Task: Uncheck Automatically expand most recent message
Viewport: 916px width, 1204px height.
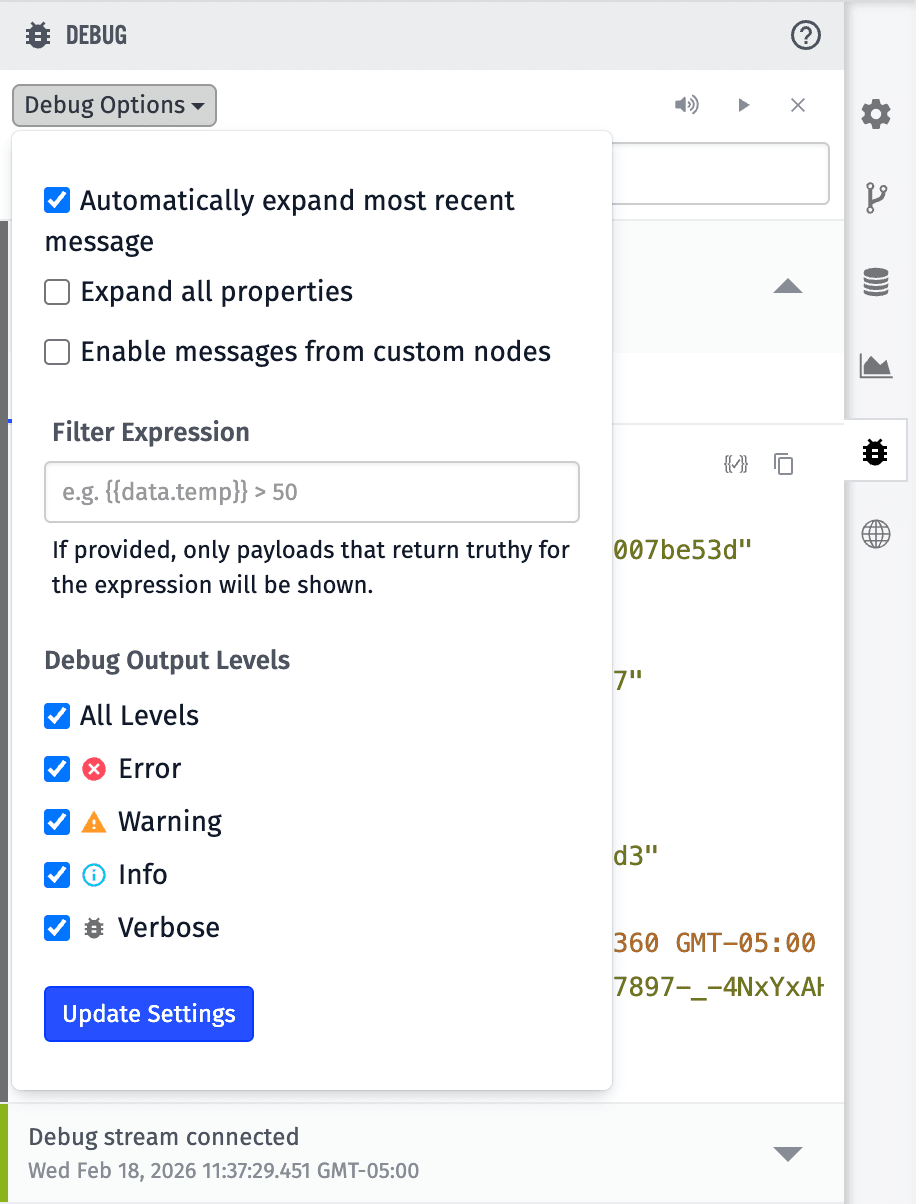Action: click(57, 200)
